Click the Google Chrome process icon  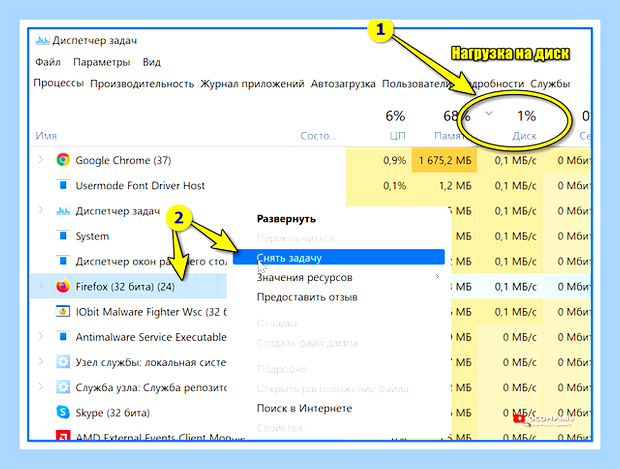point(63,160)
